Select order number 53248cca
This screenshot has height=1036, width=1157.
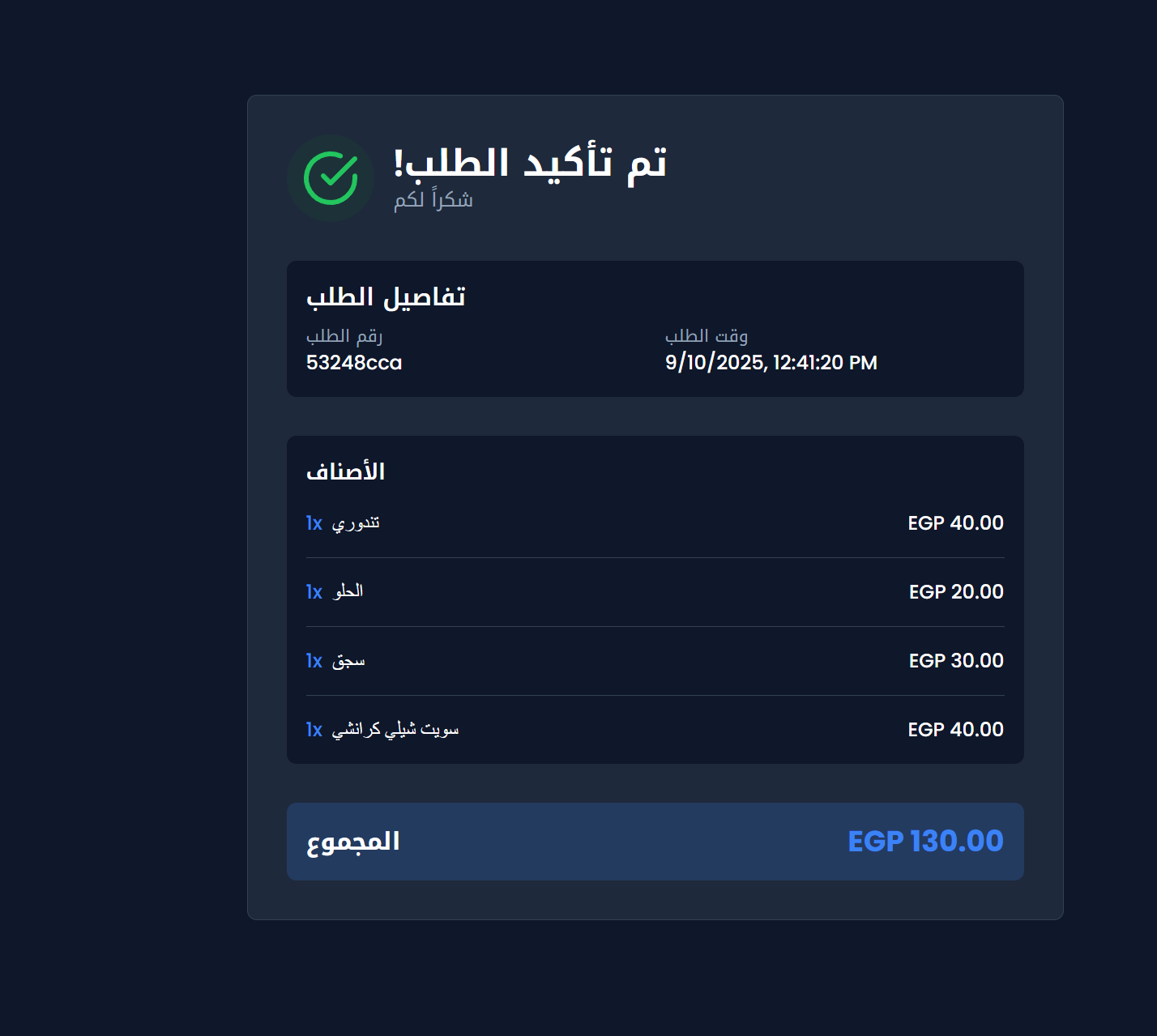[354, 362]
